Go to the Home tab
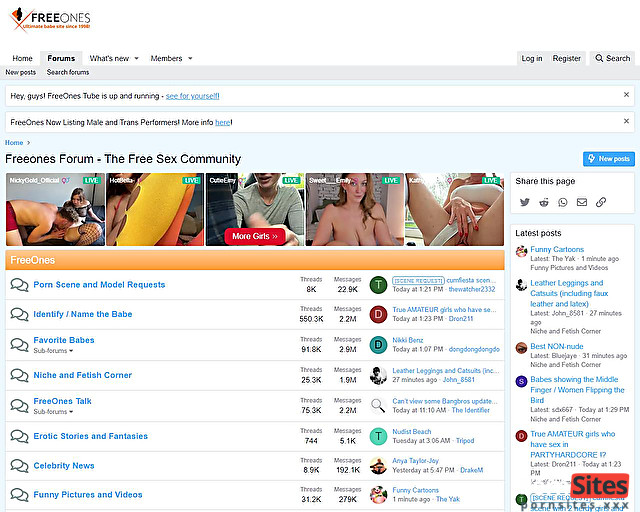The image size is (640, 512). [x=22, y=58]
